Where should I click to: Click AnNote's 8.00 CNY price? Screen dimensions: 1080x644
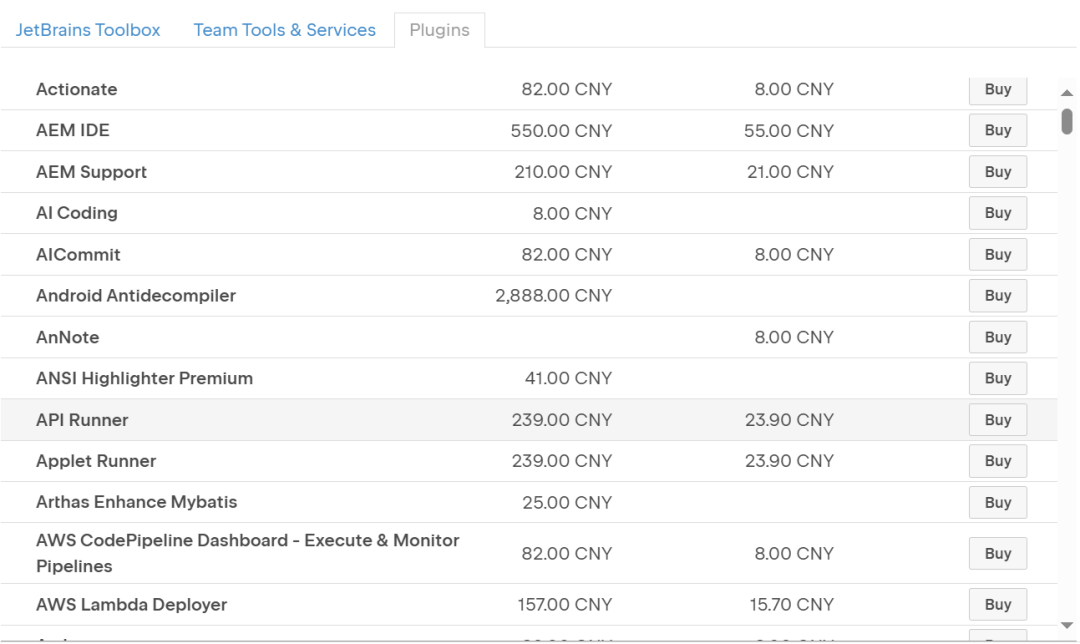(794, 337)
